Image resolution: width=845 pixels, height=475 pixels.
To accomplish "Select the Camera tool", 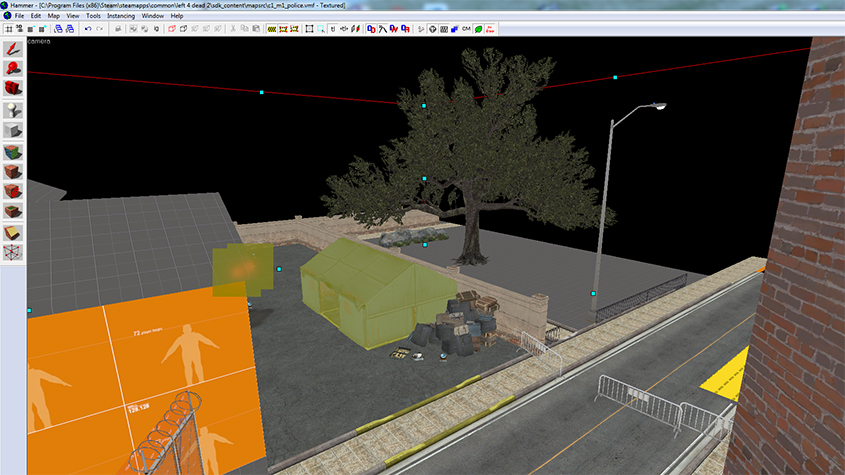I will (13, 88).
